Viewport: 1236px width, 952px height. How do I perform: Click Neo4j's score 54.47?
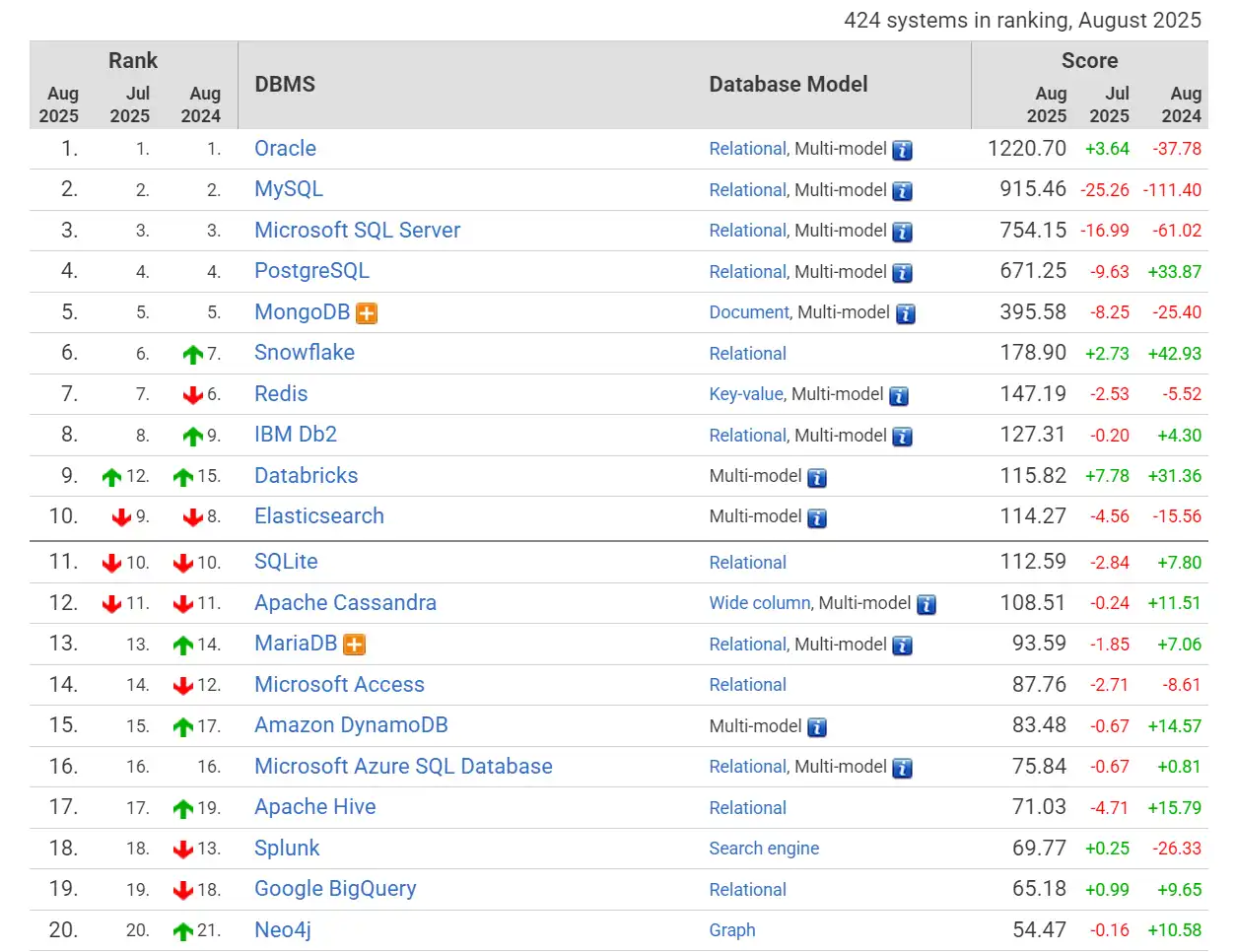1039,930
